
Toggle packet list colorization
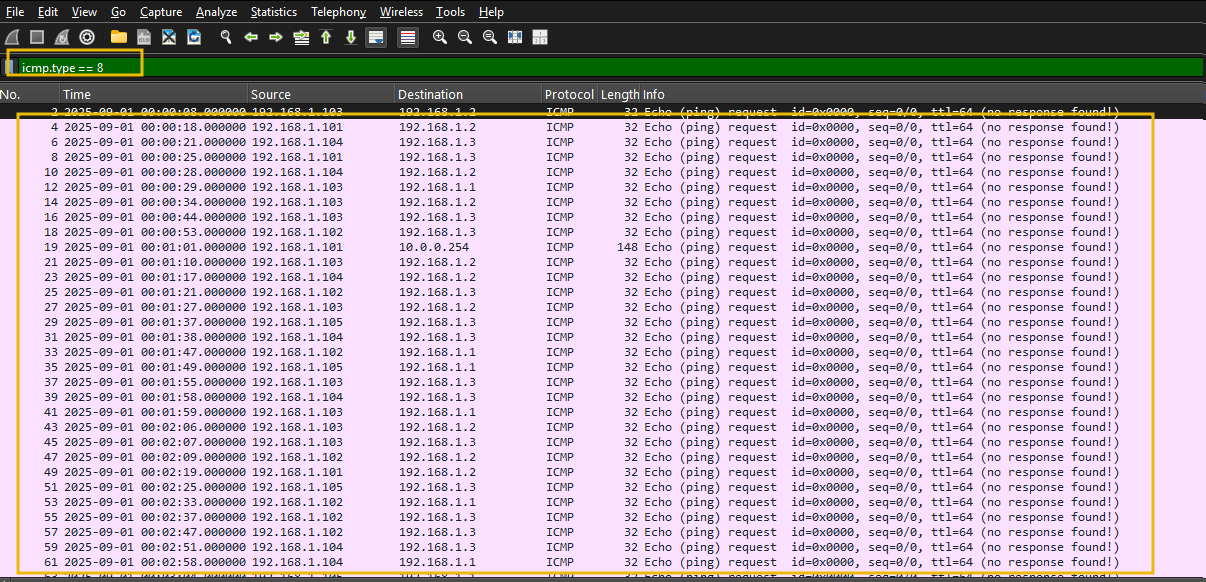(406, 37)
